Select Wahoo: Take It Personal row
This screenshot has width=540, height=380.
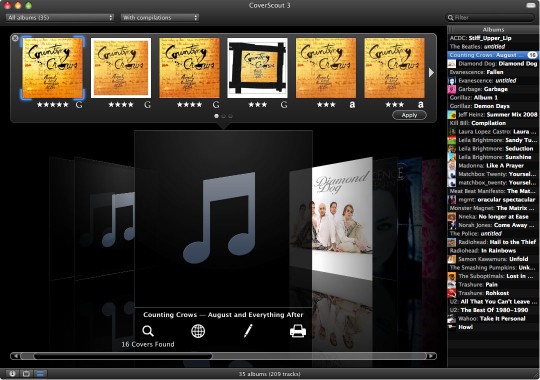(493, 319)
